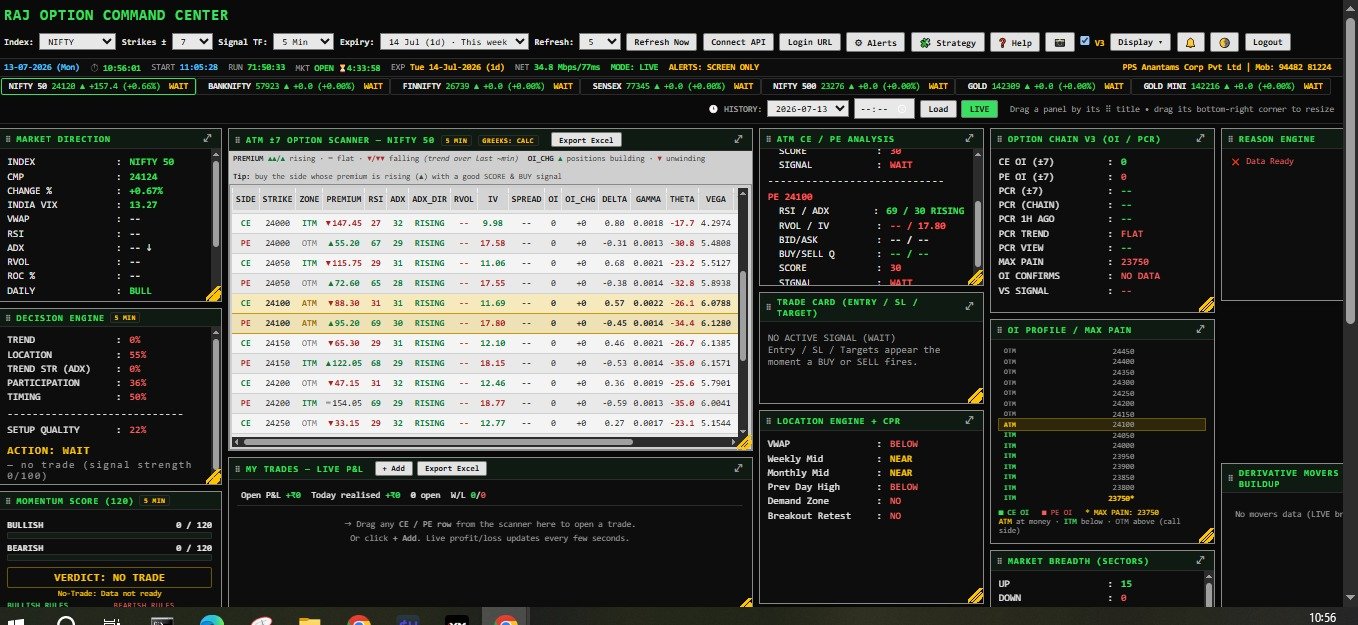Open the Strikes ± dropdown
Viewport: 1358px width, 625px height.
(192, 42)
